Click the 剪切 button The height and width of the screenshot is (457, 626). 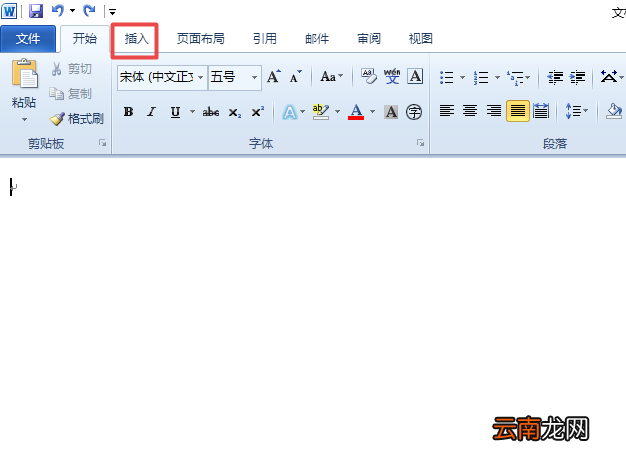click(x=71, y=69)
